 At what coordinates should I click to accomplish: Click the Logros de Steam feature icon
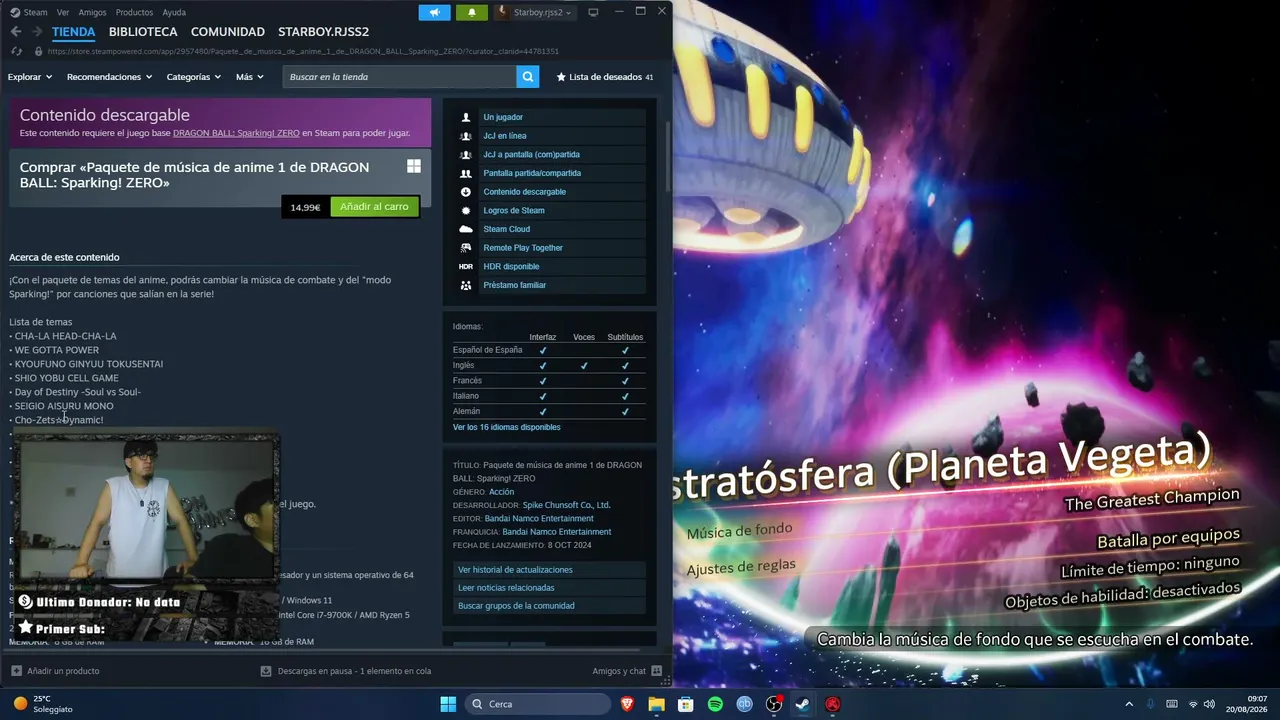[x=466, y=210]
